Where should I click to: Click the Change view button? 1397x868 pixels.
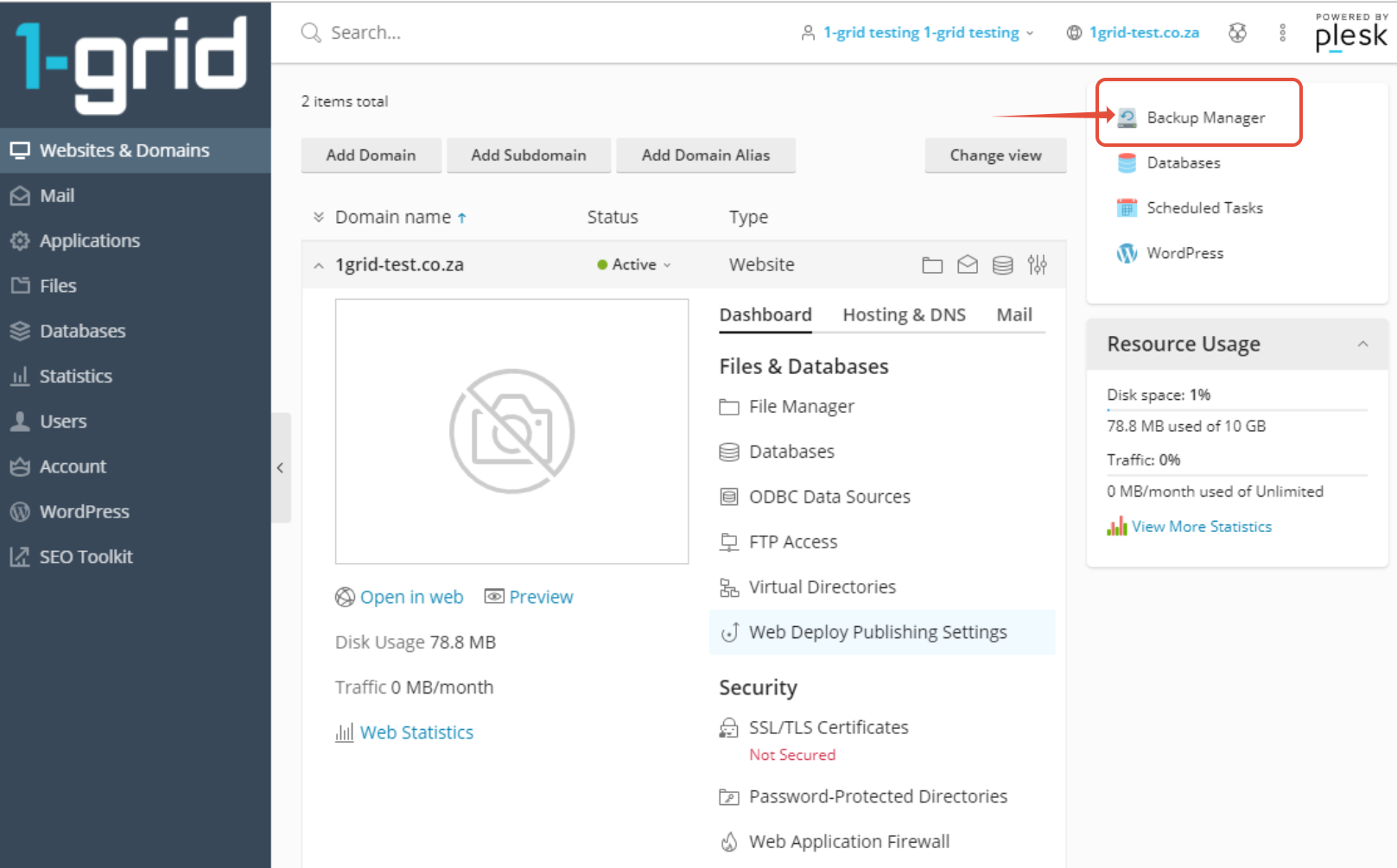tap(995, 155)
